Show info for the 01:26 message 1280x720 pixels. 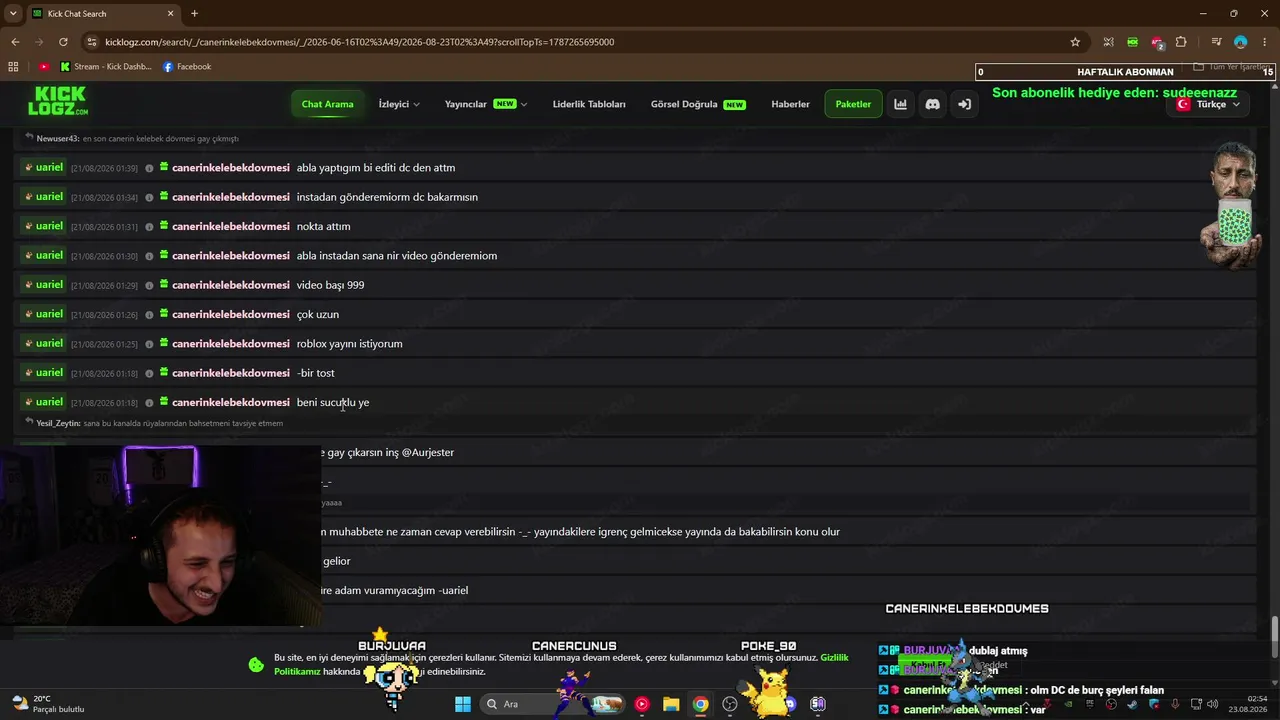[149, 315]
